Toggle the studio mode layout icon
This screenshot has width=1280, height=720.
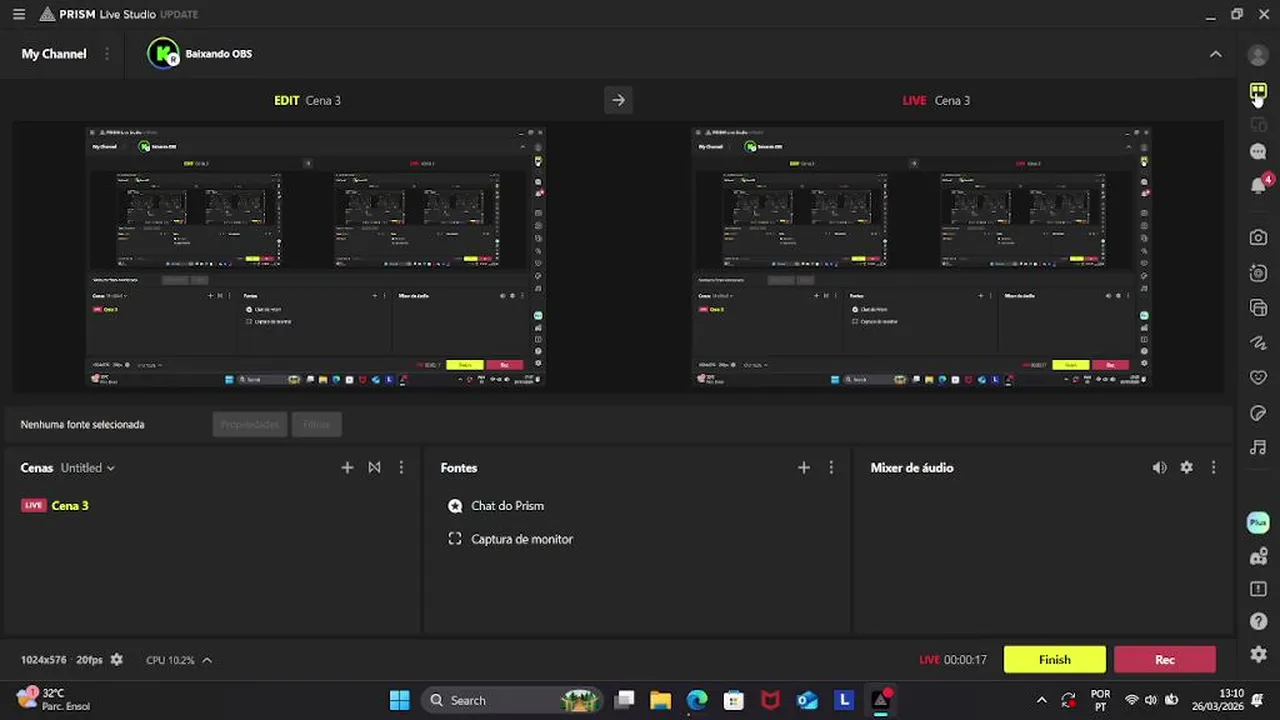click(1258, 92)
